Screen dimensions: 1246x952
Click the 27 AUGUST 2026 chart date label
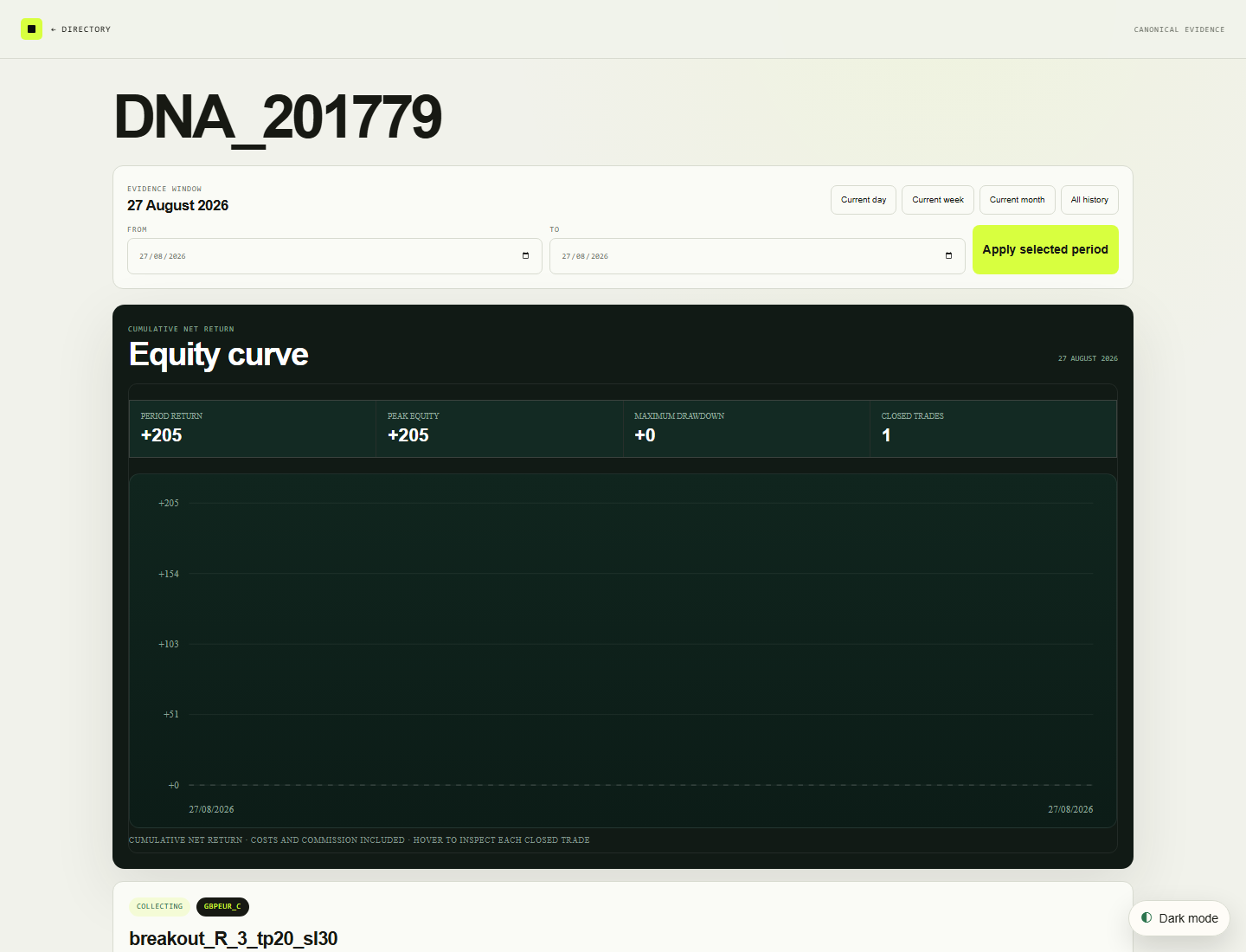click(x=1088, y=358)
